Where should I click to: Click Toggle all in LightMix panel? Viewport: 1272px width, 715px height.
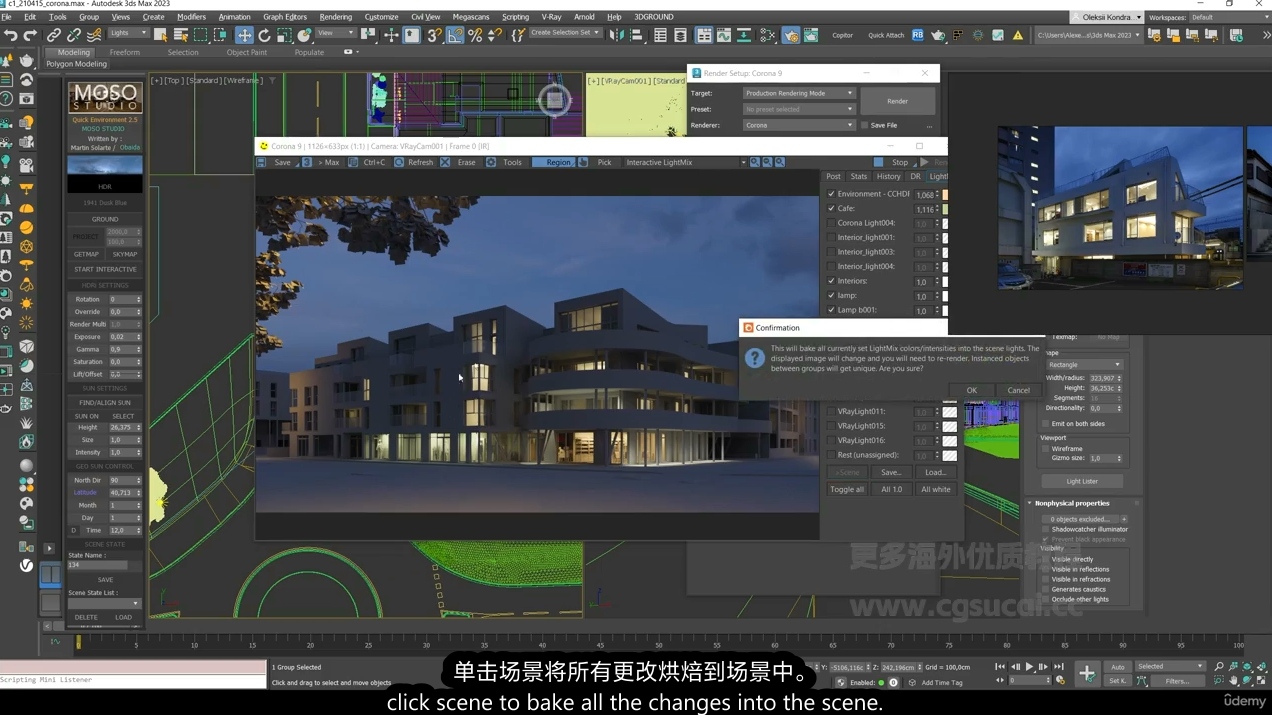[847, 490]
